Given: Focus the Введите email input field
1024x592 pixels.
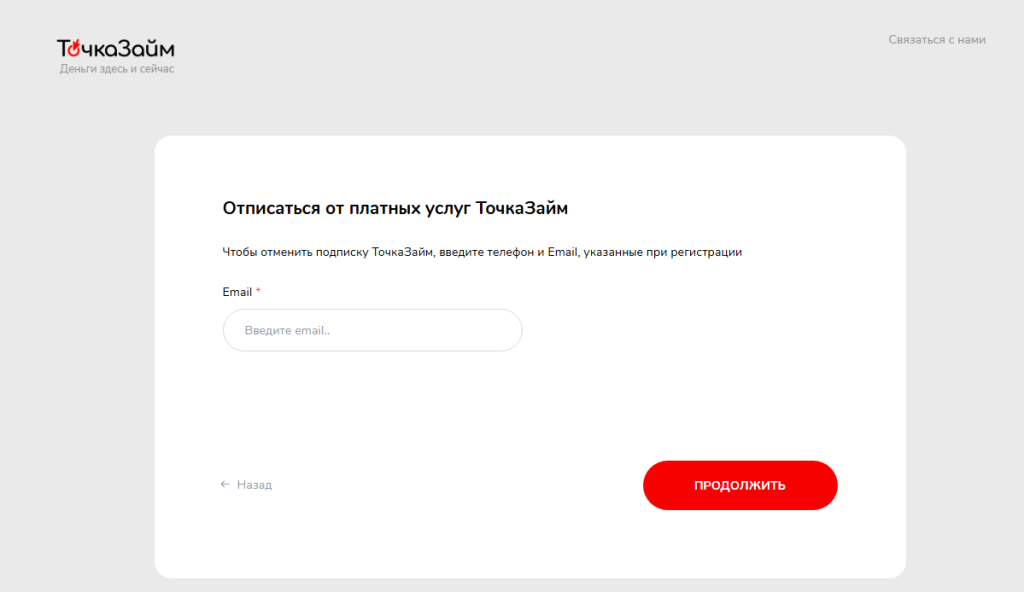Looking at the screenshot, I should coord(372,330).
